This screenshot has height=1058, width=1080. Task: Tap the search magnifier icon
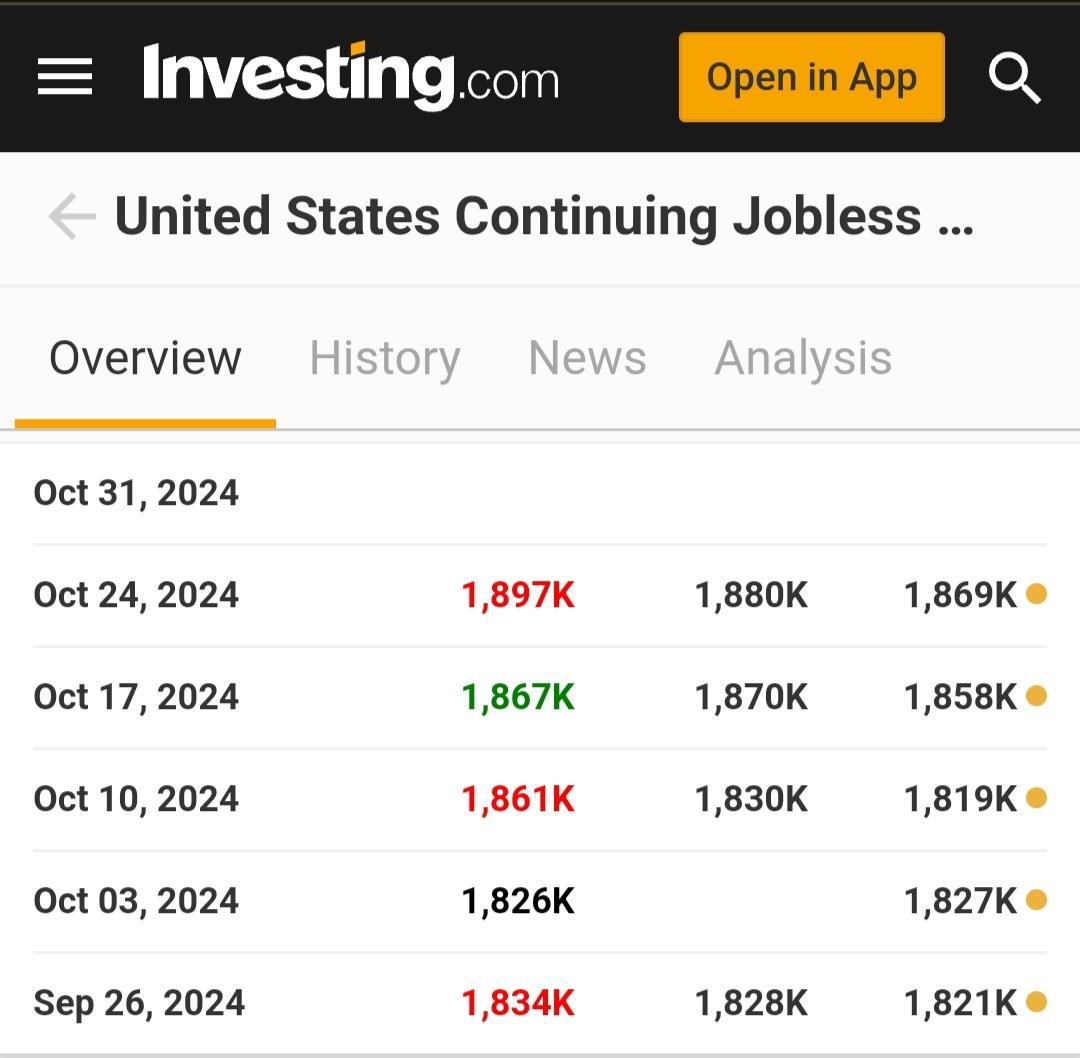pos(1014,77)
